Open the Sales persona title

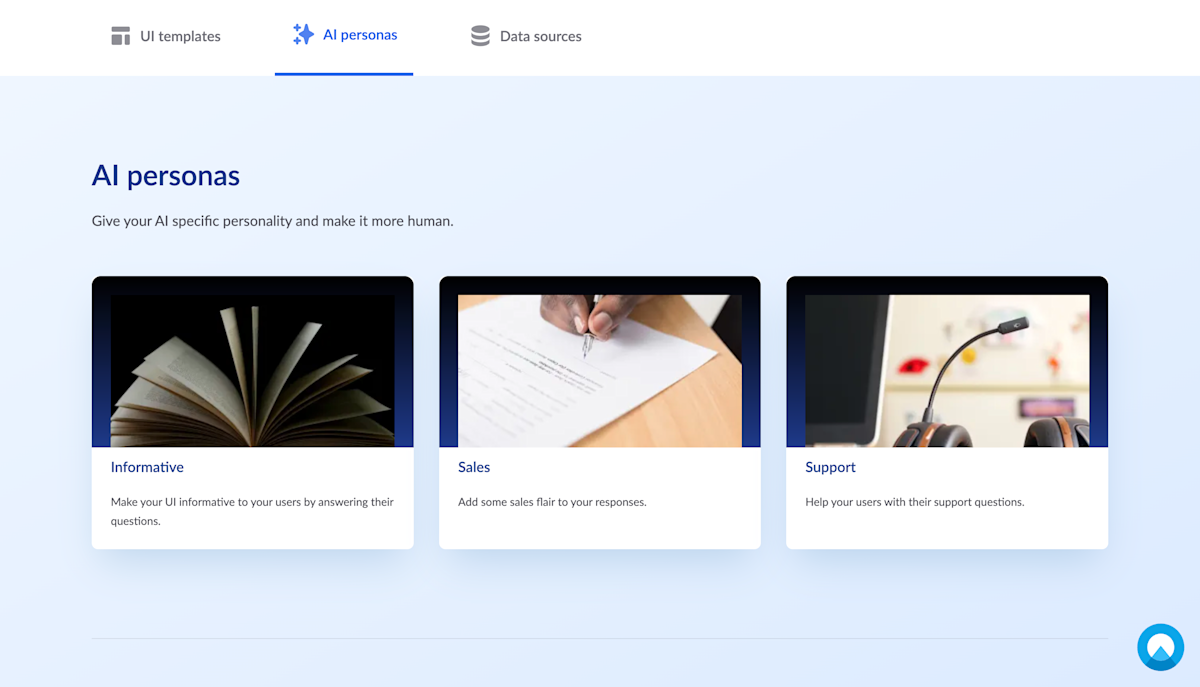click(474, 467)
